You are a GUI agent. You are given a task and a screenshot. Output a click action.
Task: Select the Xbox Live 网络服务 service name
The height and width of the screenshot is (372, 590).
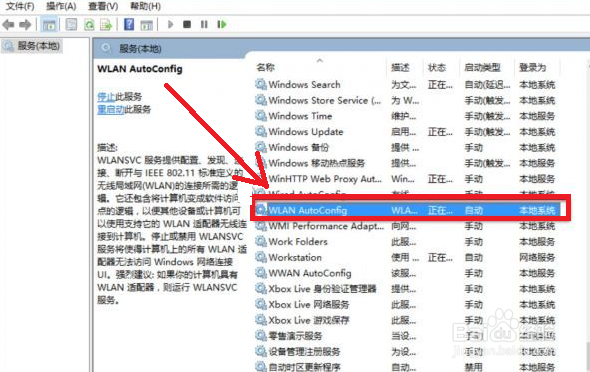pos(309,305)
